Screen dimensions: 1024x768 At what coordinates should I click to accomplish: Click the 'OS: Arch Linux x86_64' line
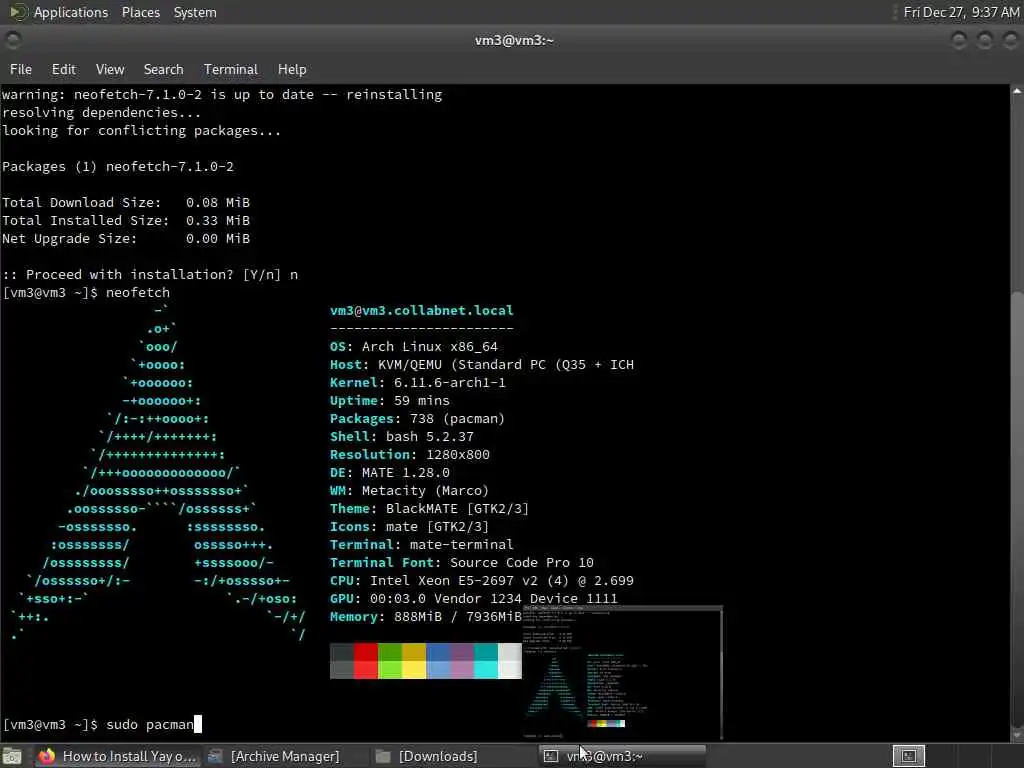click(x=413, y=347)
